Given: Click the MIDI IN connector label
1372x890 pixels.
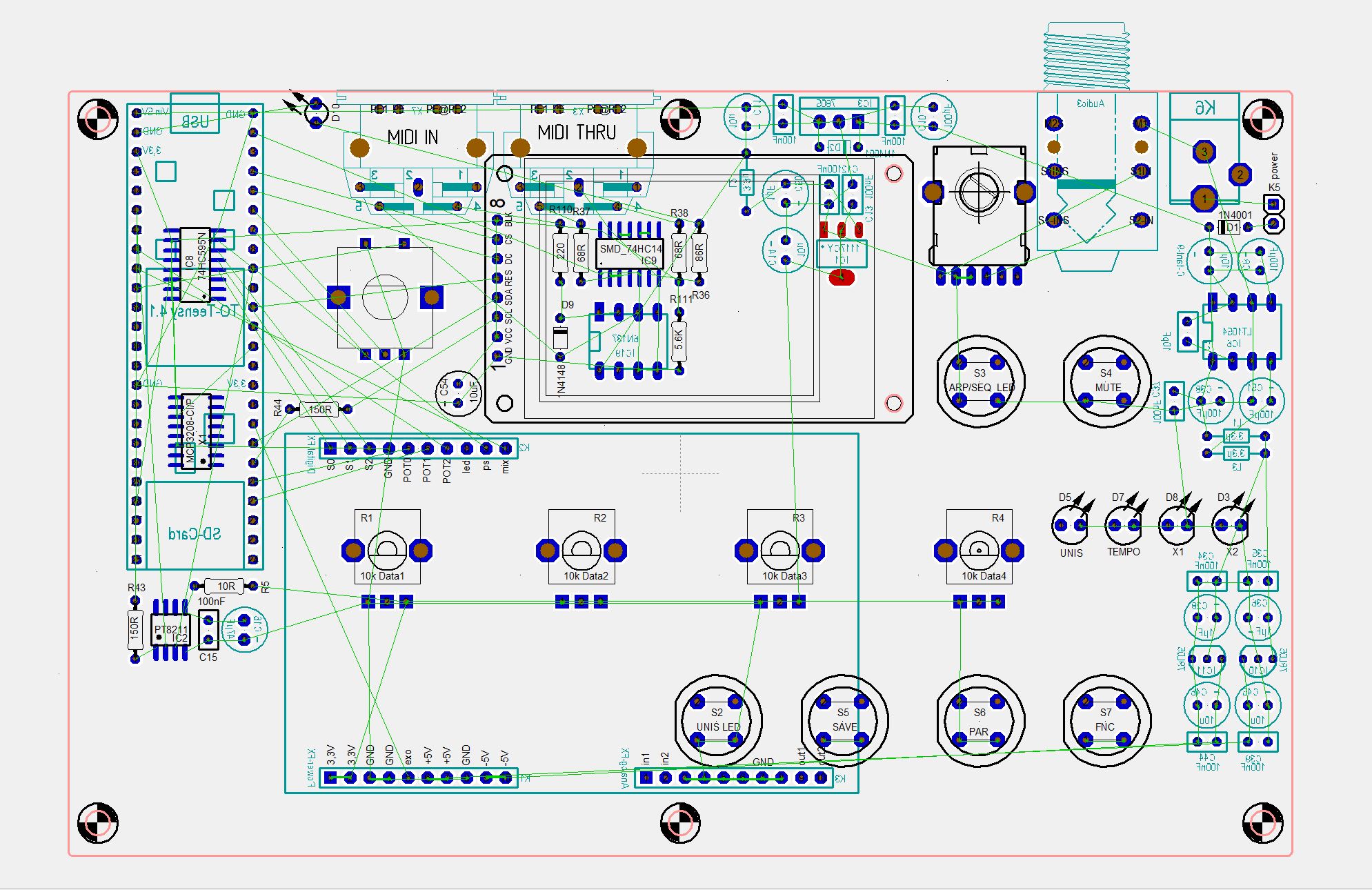Looking at the screenshot, I should tap(412, 137).
